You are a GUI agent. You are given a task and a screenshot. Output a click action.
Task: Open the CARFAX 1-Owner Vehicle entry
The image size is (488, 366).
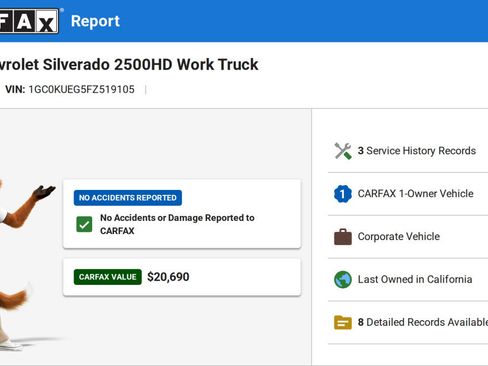[x=415, y=193]
